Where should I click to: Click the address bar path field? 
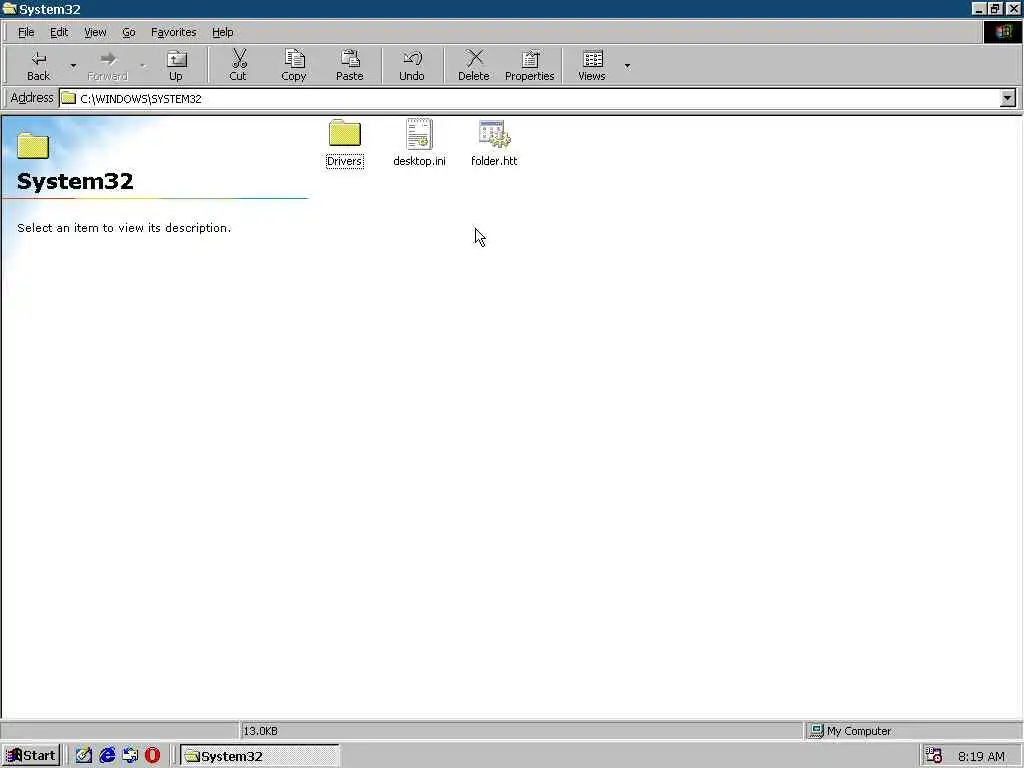[529, 99]
